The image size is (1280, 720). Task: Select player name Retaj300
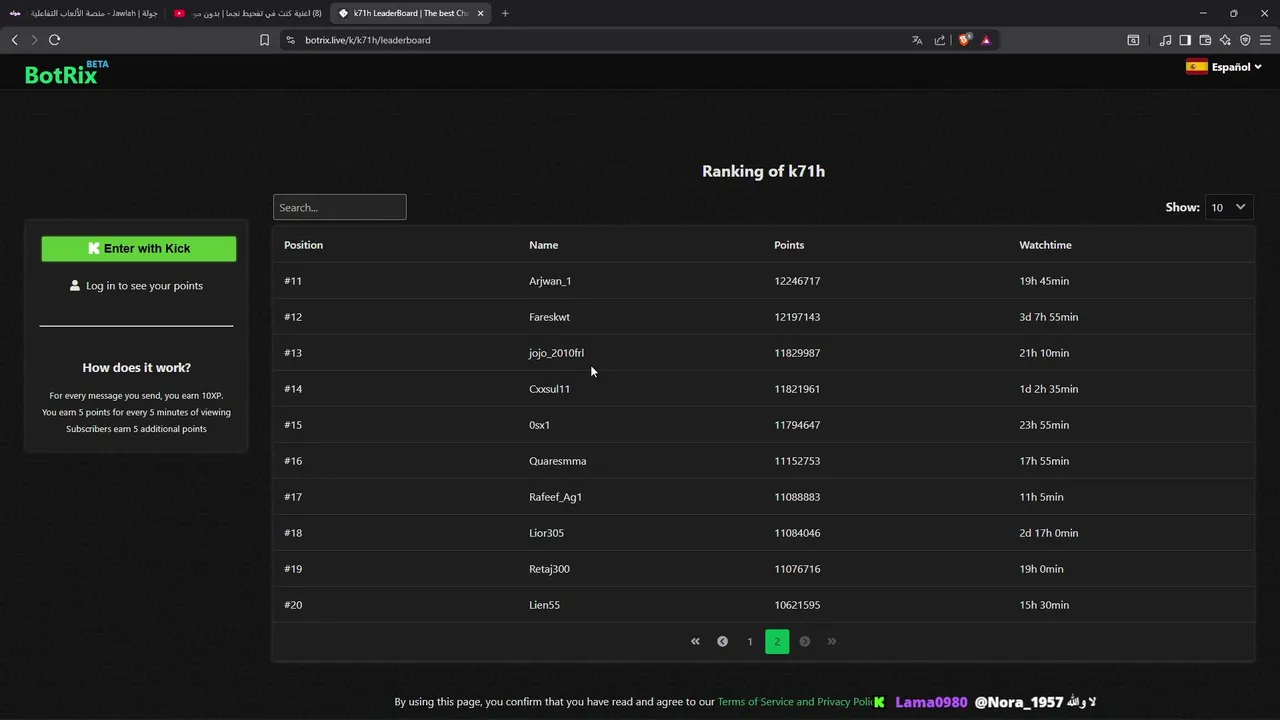(x=549, y=569)
